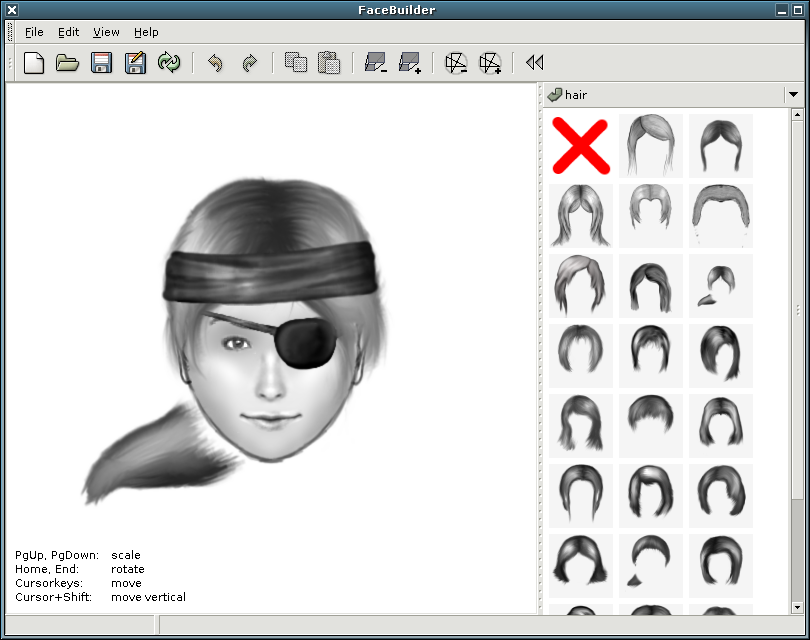Undo the last action
Screen dimensions: 810x640
coord(215,63)
